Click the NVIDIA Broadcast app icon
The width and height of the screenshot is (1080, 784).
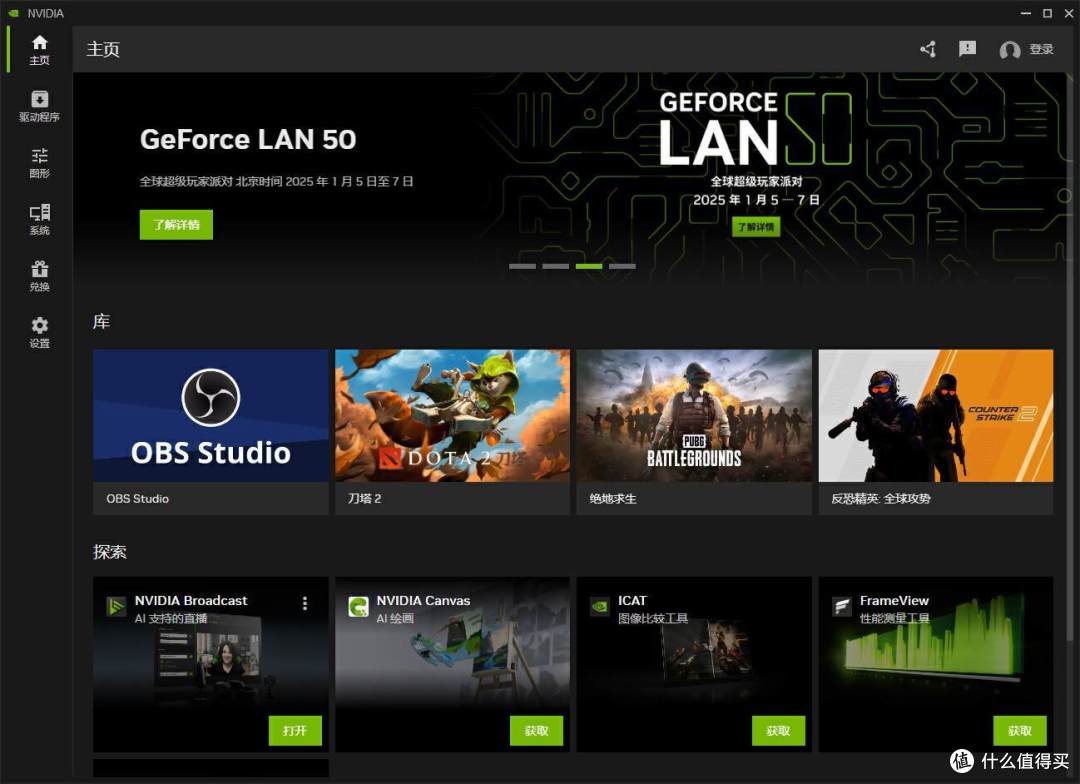pyautogui.click(x=116, y=606)
